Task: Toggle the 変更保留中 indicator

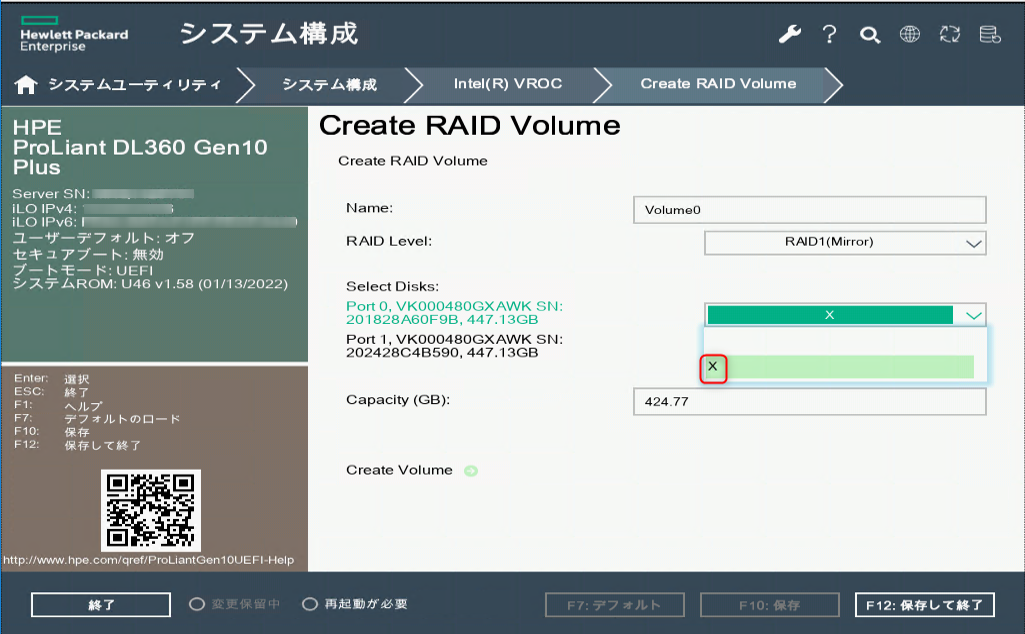Action: point(197,604)
